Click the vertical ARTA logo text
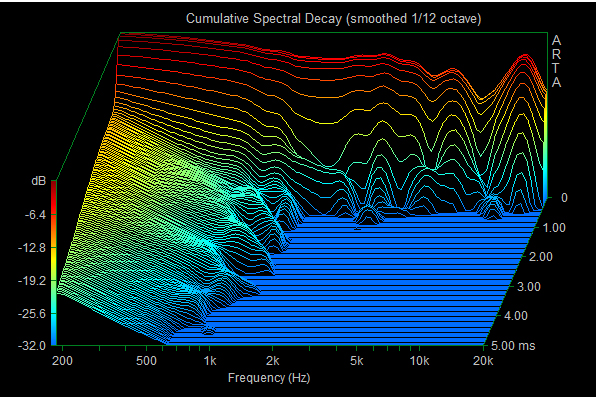 pyautogui.click(x=556, y=61)
